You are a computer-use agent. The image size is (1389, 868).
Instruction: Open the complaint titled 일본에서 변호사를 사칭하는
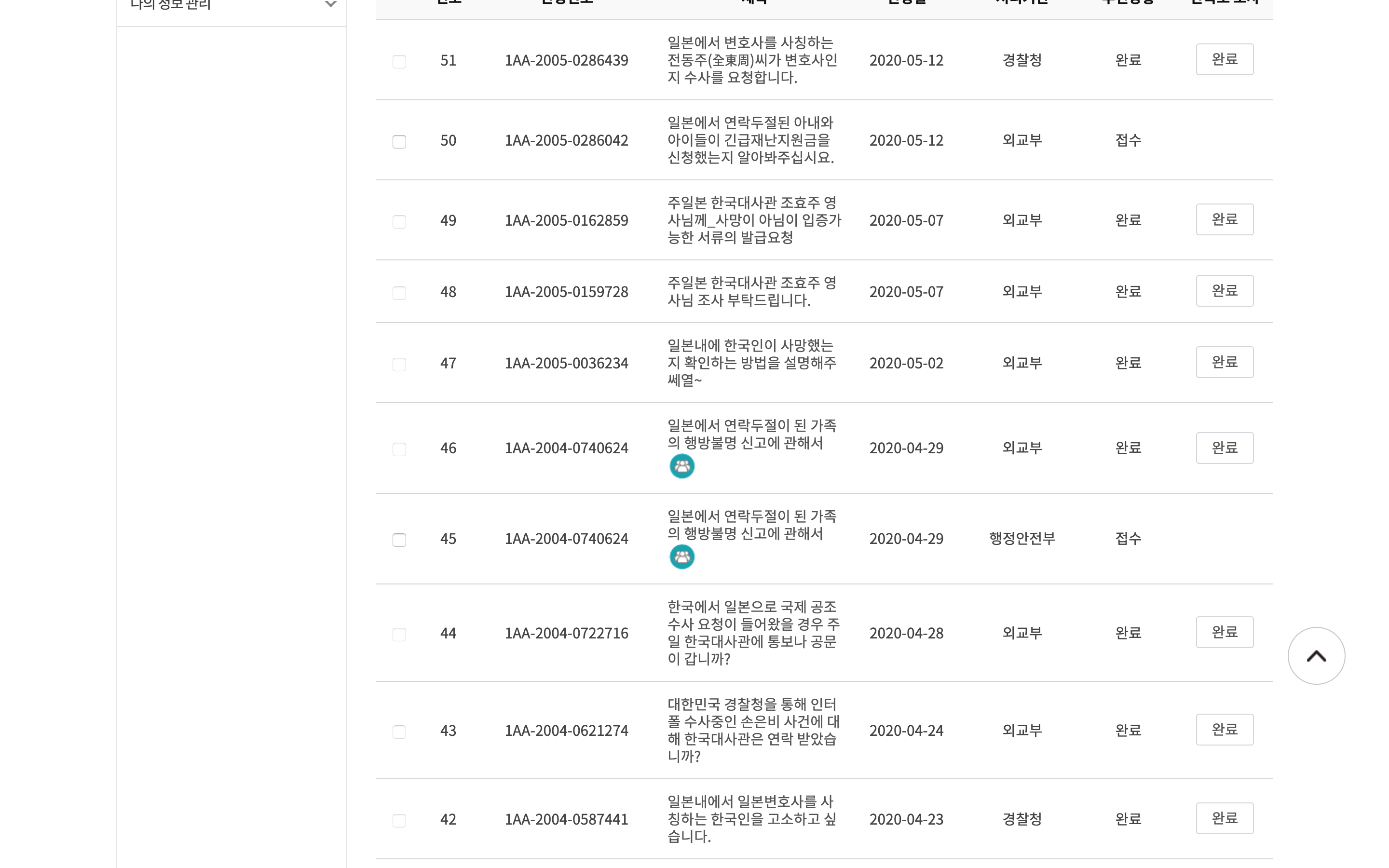click(752, 60)
